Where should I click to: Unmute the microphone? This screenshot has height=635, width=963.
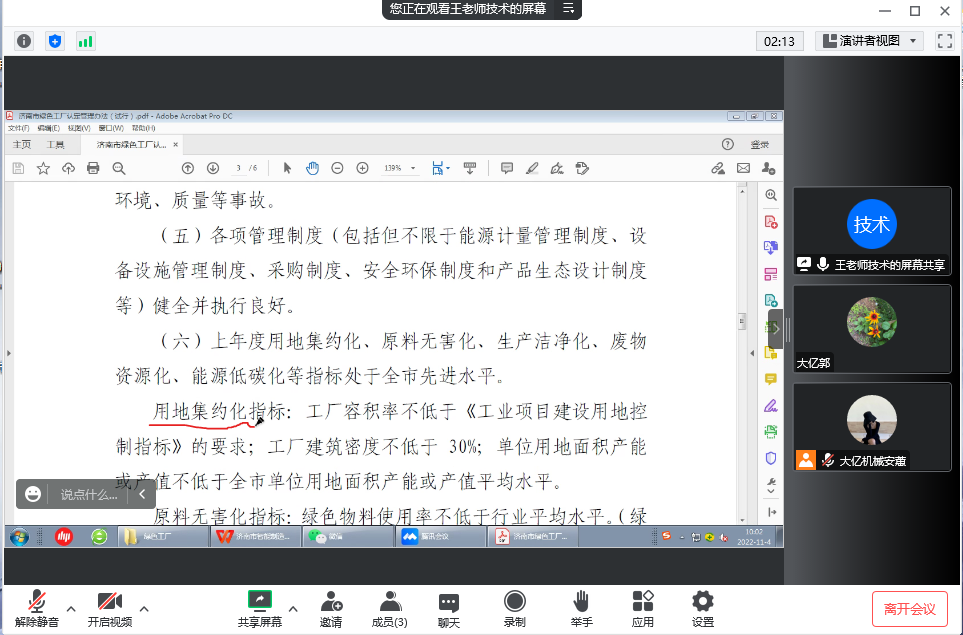point(36,605)
